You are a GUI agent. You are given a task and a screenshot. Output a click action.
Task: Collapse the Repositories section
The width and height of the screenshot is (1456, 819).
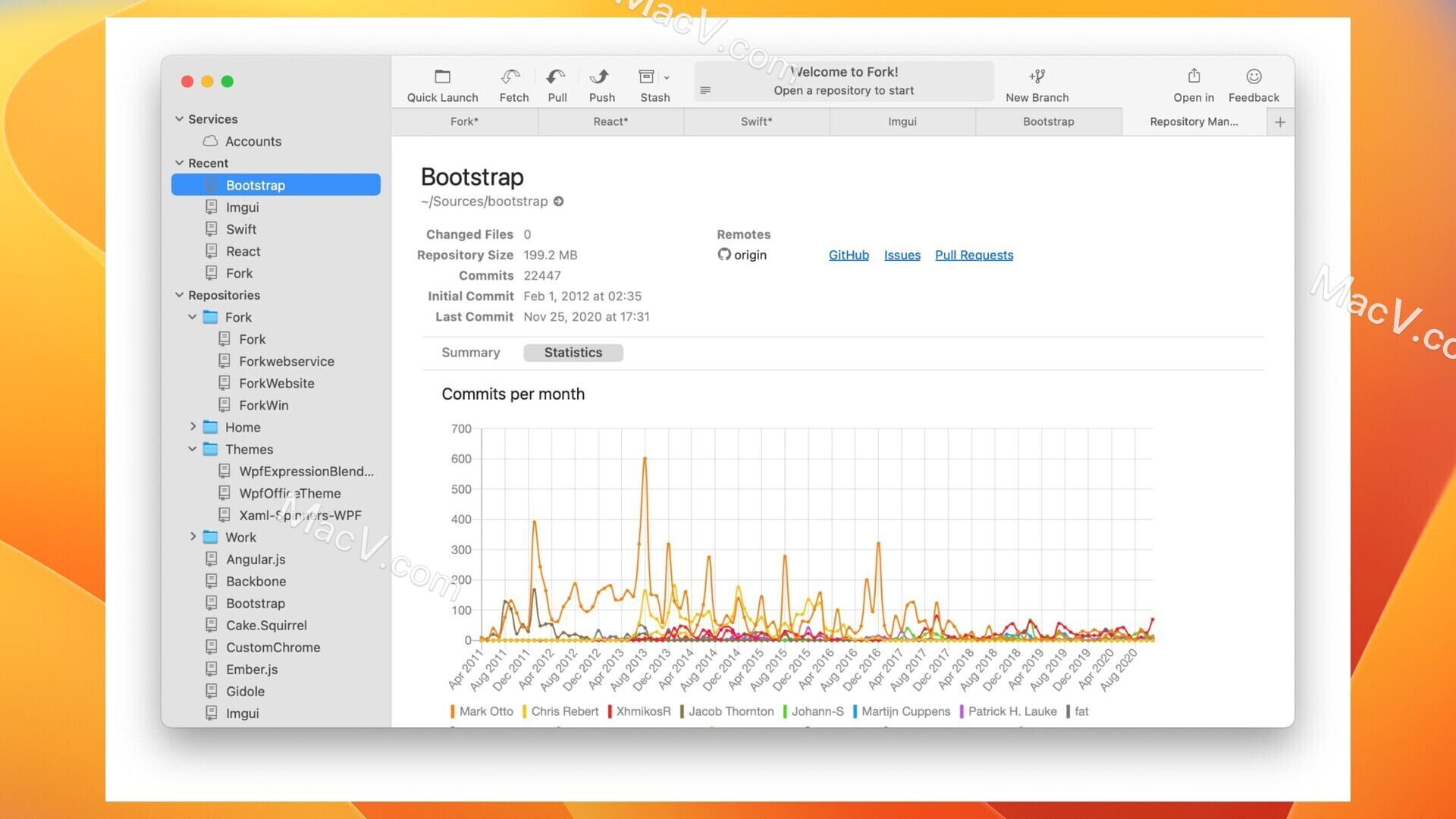[179, 295]
